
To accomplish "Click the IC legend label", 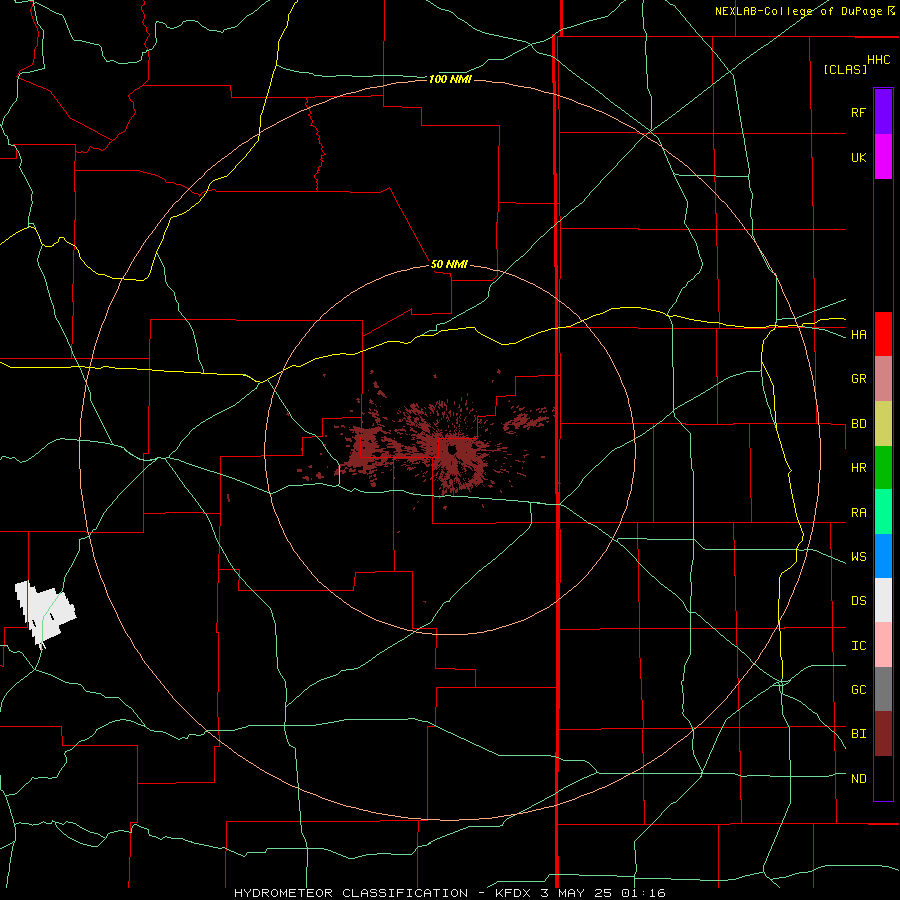I will pyautogui.click(x=858, y=646).
